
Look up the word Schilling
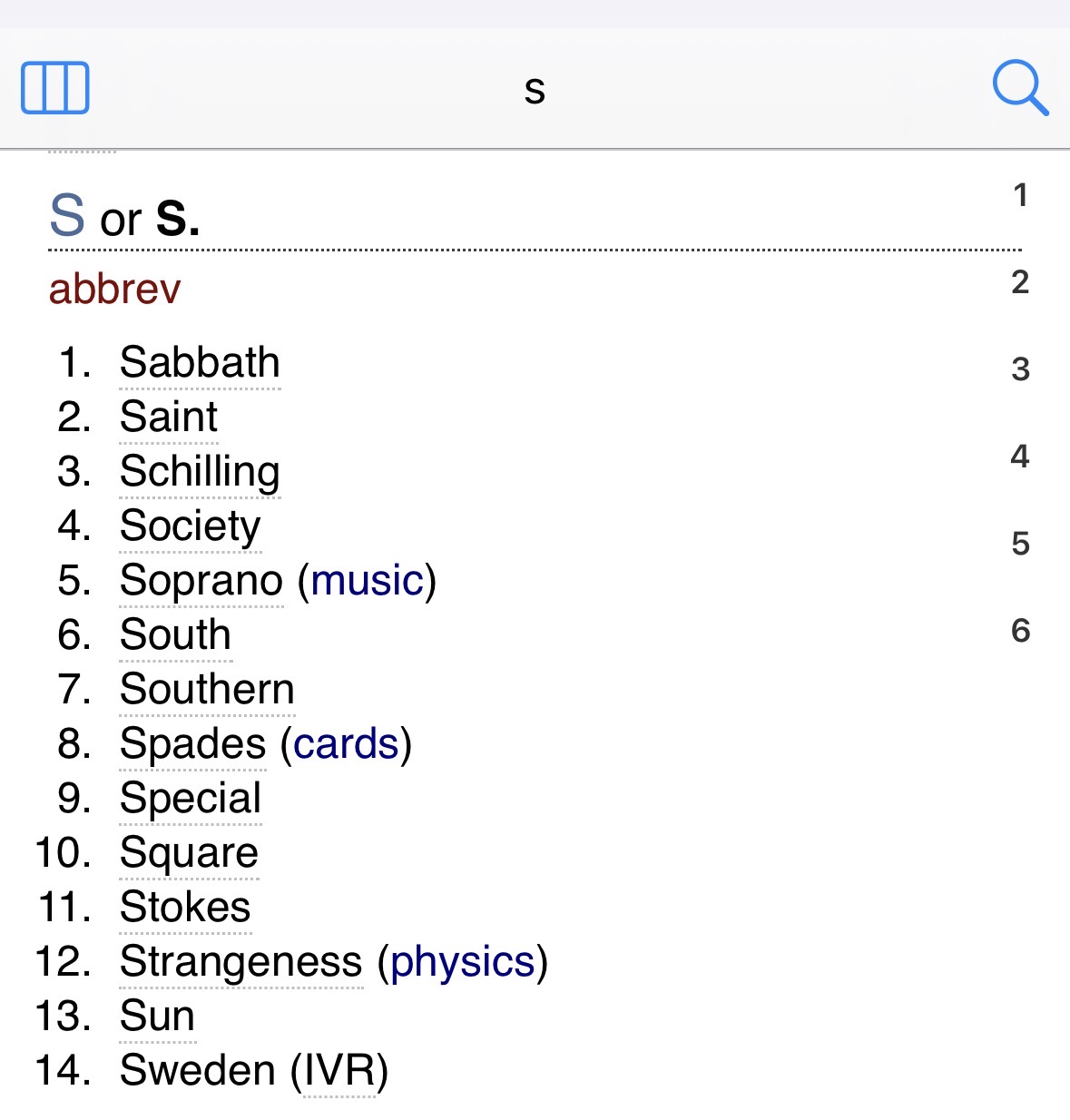point(200,472)
